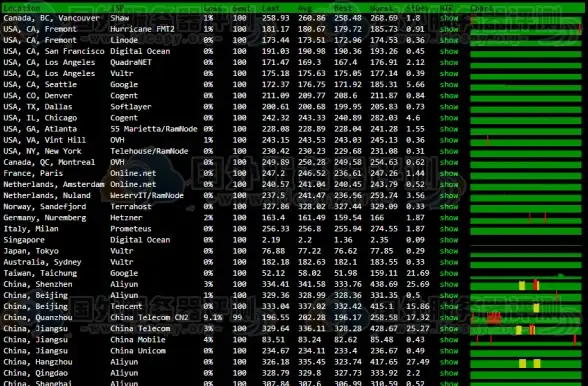Select ISP name WeservIT/RamNode
The image size is (588, 386).
[x=147, y=195]
